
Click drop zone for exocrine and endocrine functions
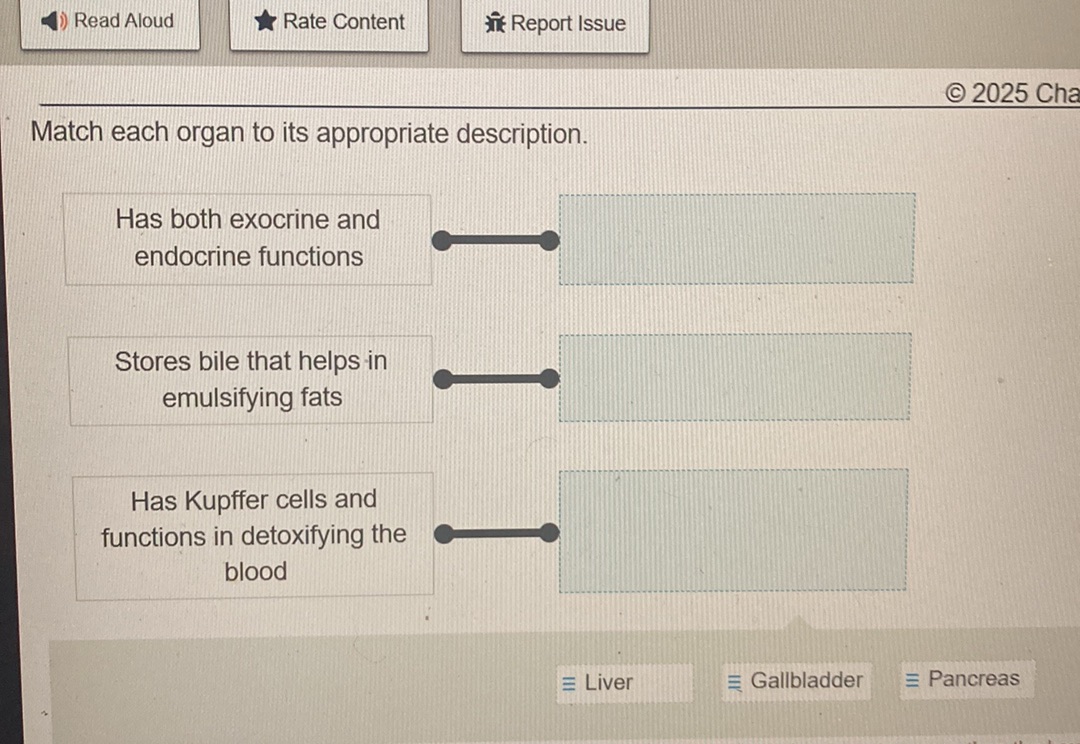click(x=737, y=239)
